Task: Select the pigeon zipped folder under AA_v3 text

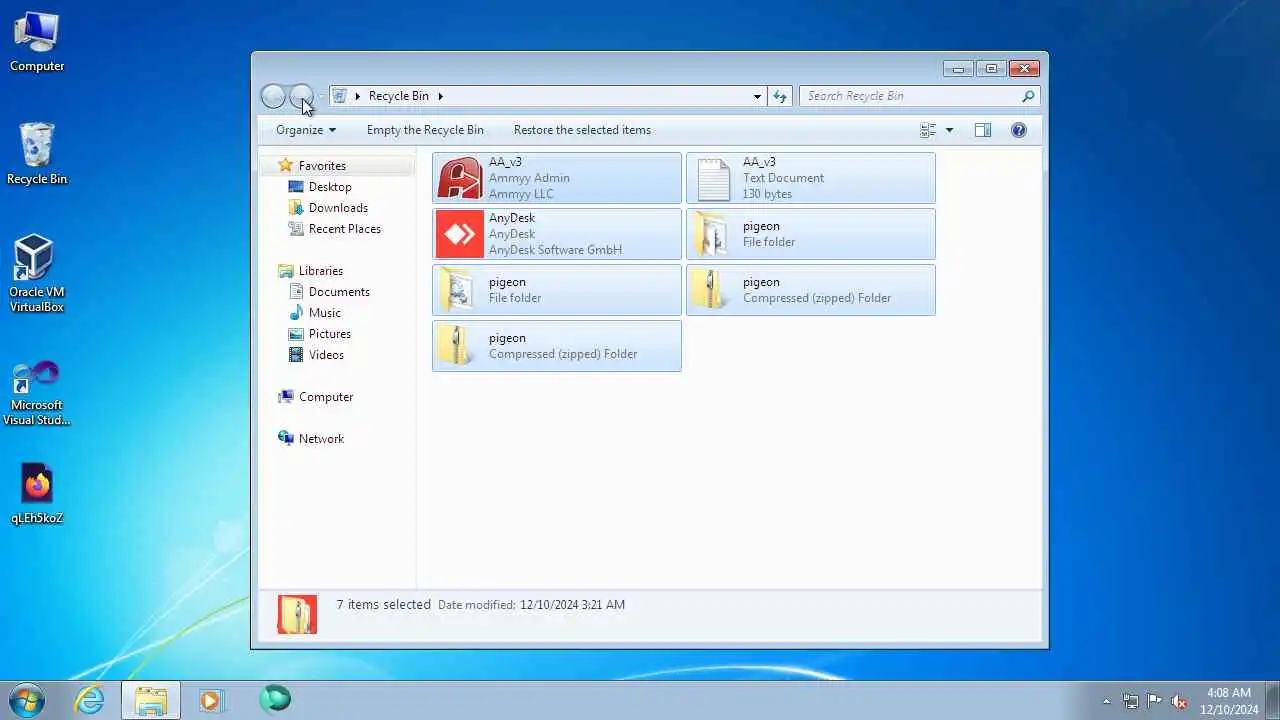Action: coord(811,290)
